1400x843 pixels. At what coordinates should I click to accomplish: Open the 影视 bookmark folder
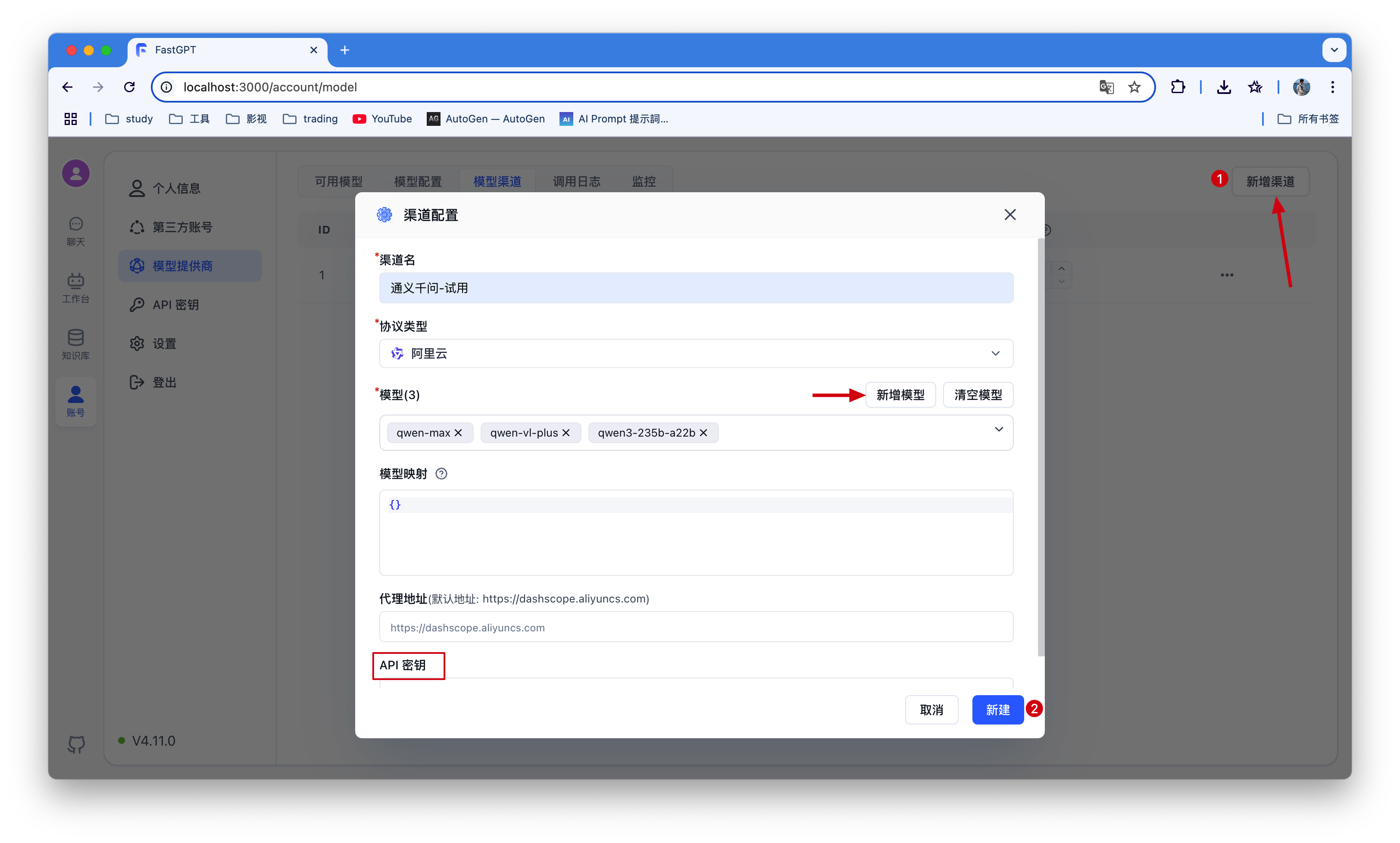[x=247, y=119]
